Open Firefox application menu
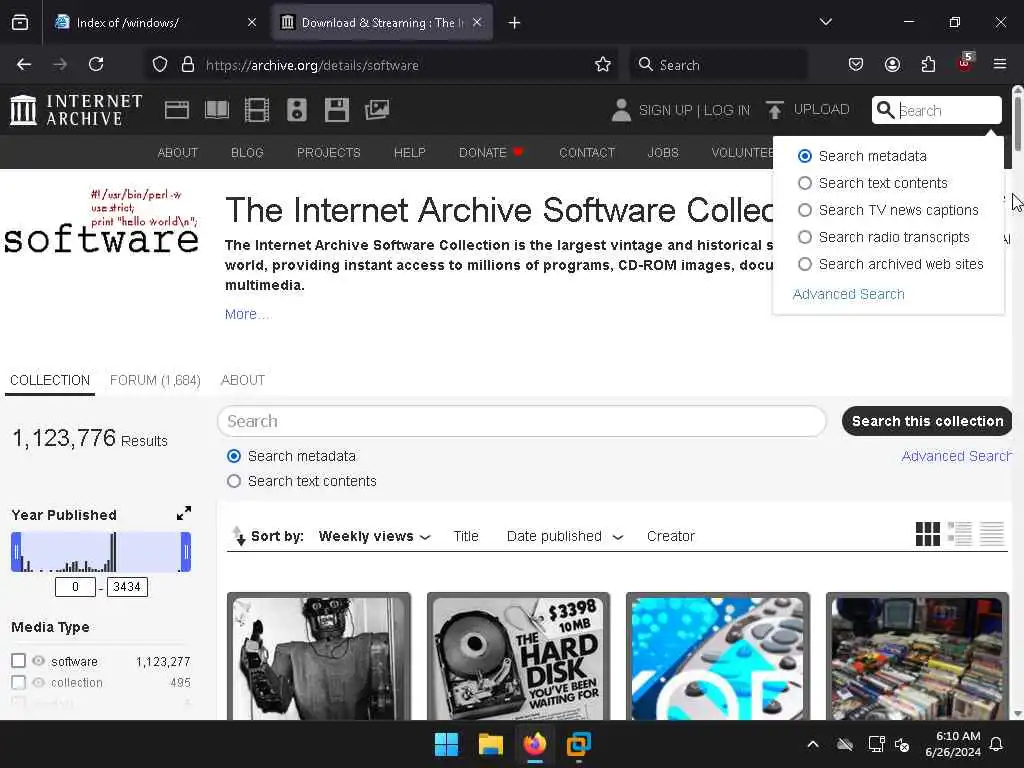This screenshot has height=768, width=1024. (x=1000, y=64)
